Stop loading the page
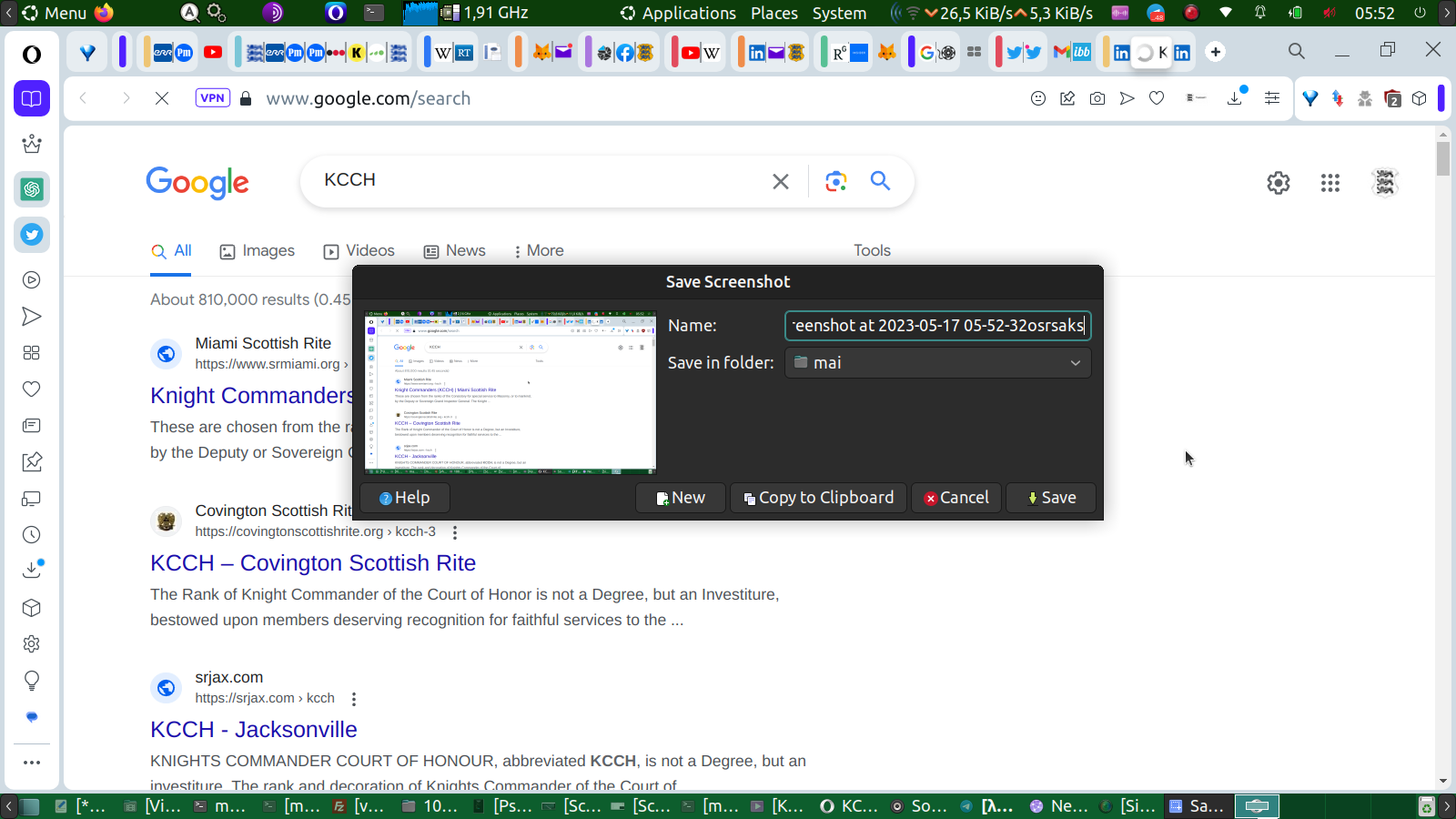This screenshot has height=819, width=1456. pos(162,98)
